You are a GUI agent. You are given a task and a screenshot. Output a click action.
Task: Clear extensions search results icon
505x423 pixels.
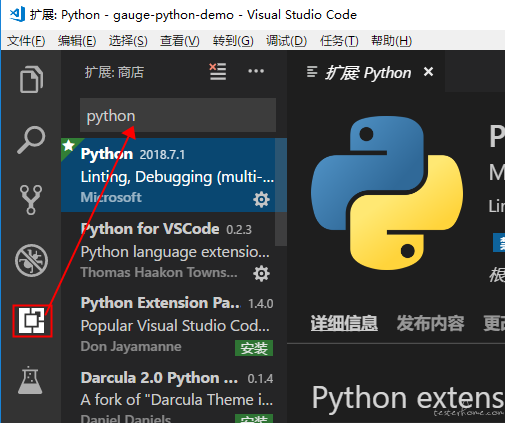coord(218,71)
